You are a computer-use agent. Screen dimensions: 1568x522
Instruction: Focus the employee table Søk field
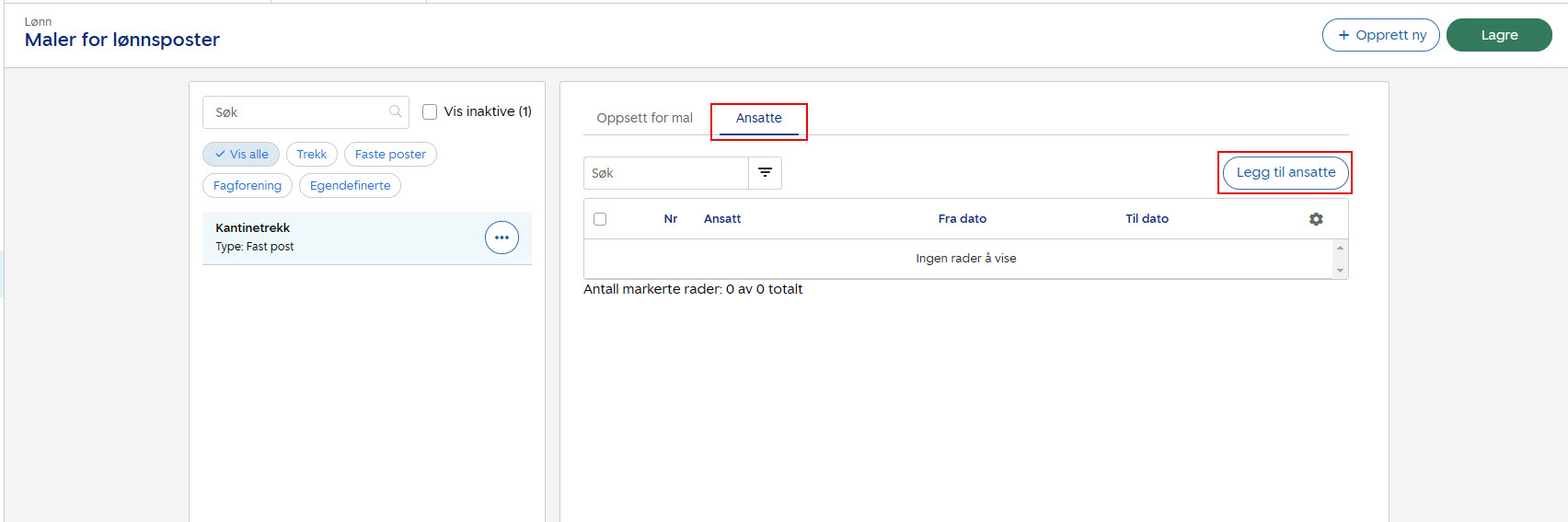coord(665,173)
